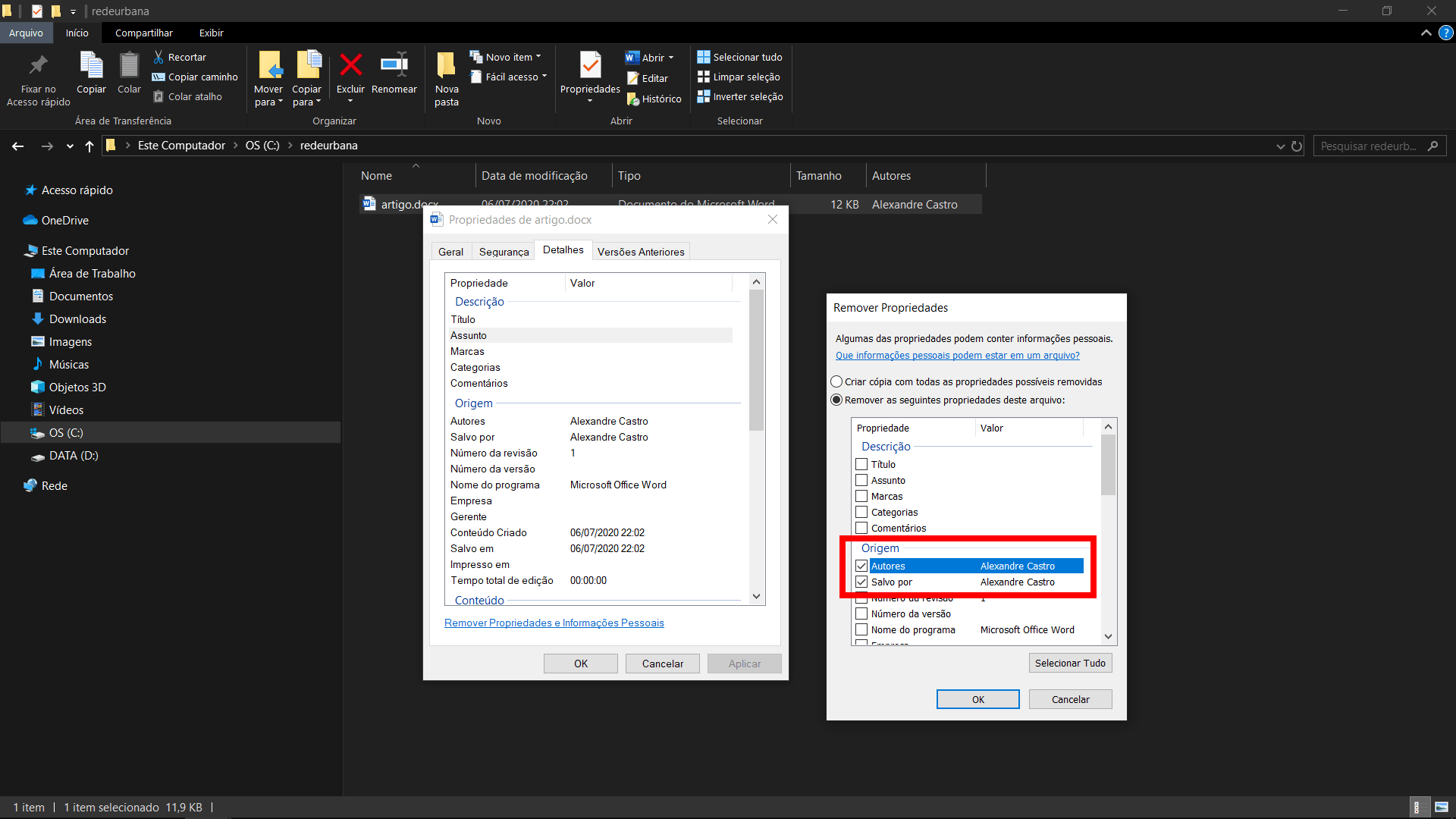
Task: Check the Título property checkbox
Action: (861, 465)
